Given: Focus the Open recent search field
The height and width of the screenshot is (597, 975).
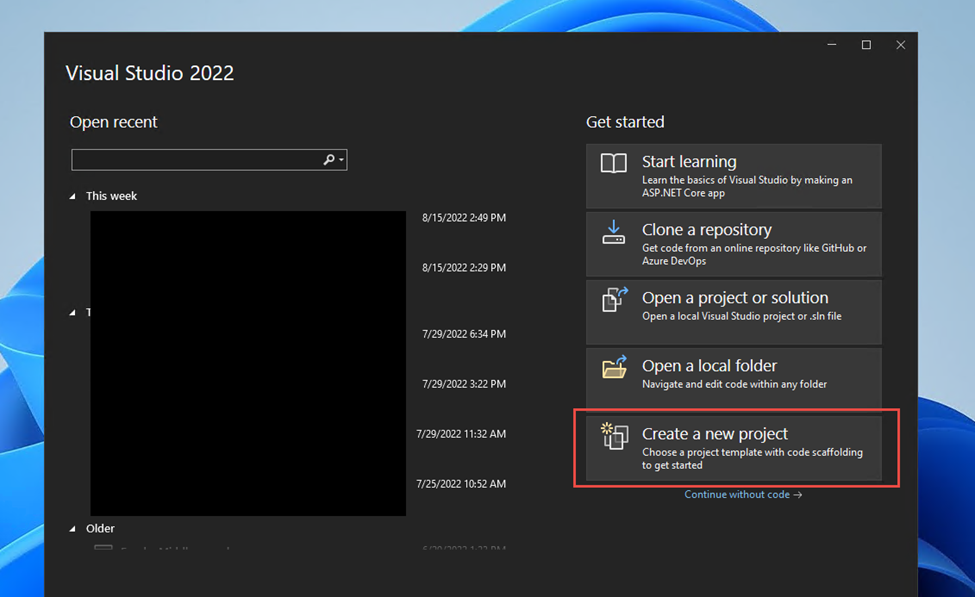Looking at the screenshot, I should (x=195, y=160).
